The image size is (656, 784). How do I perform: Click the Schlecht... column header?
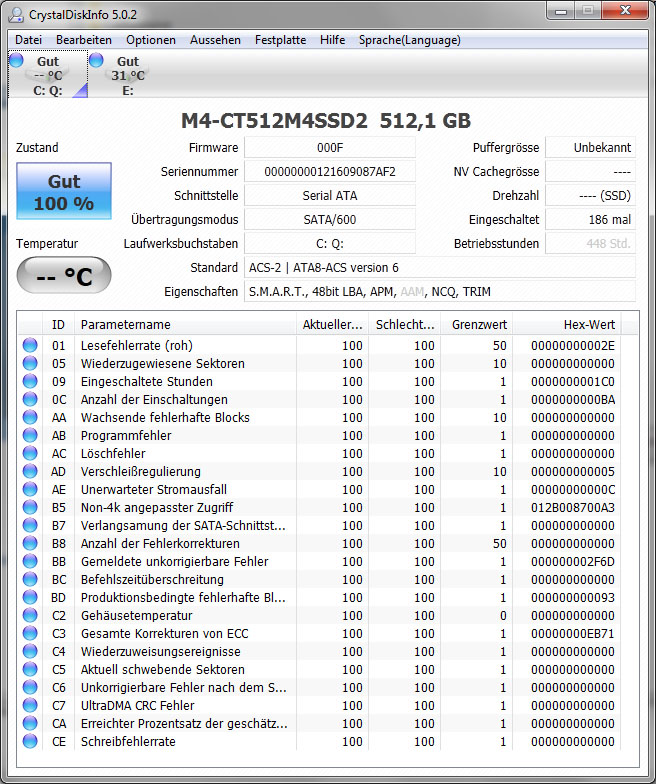pos(404,324)
